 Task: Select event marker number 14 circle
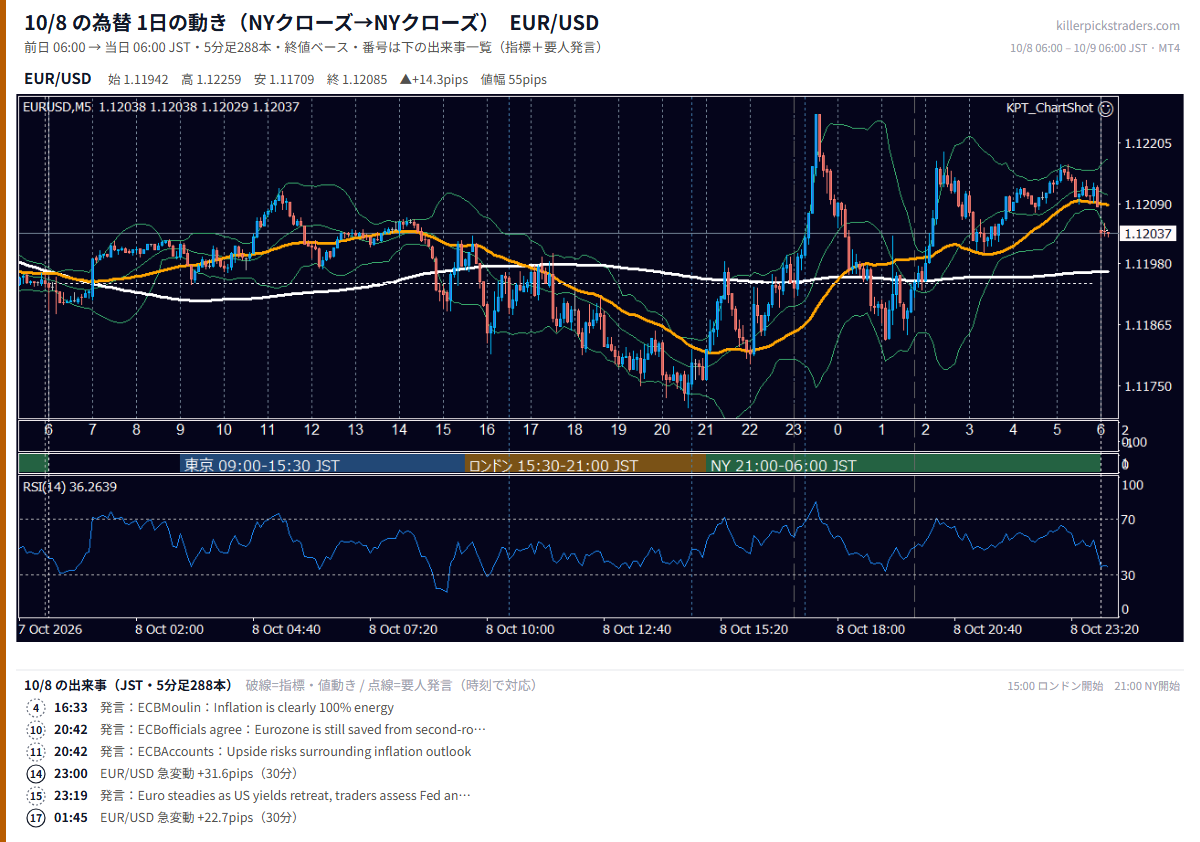click(36, 774)
